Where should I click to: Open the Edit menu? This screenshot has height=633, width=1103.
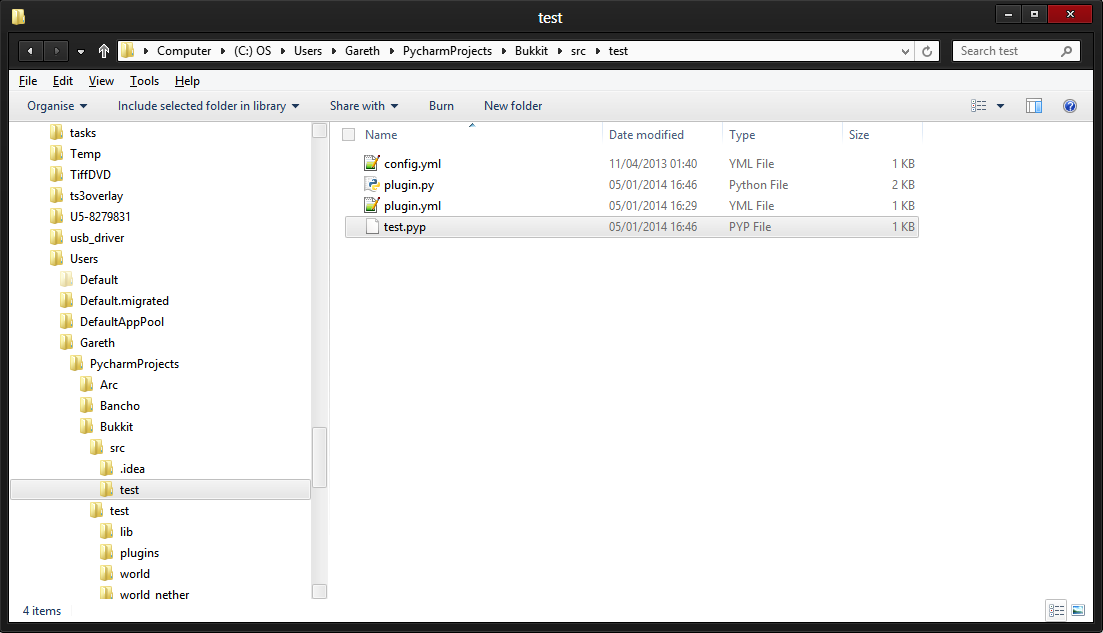point(63,81)
